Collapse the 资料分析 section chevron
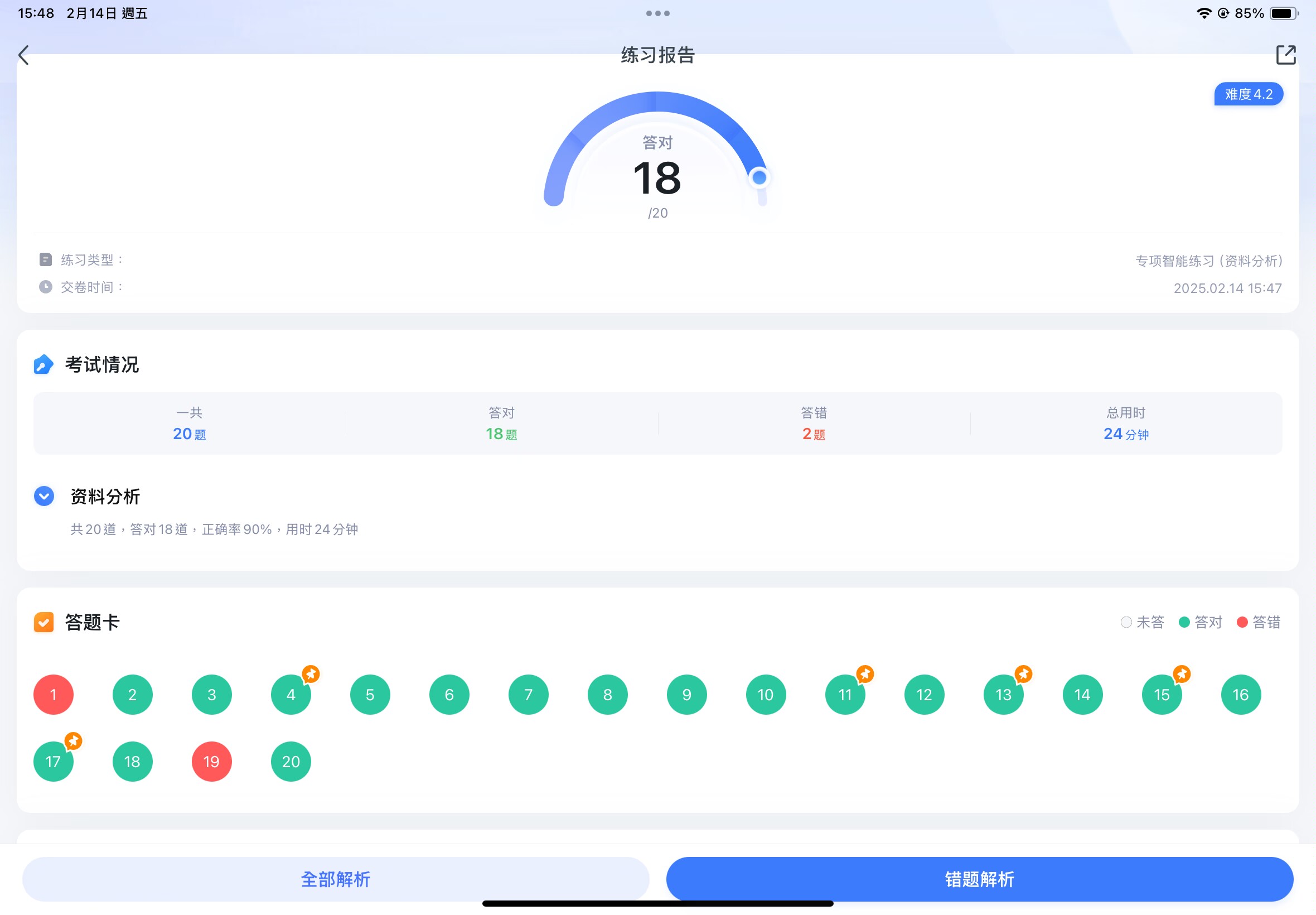Viewport: 1316px width, 915px height. click(44, 496)
